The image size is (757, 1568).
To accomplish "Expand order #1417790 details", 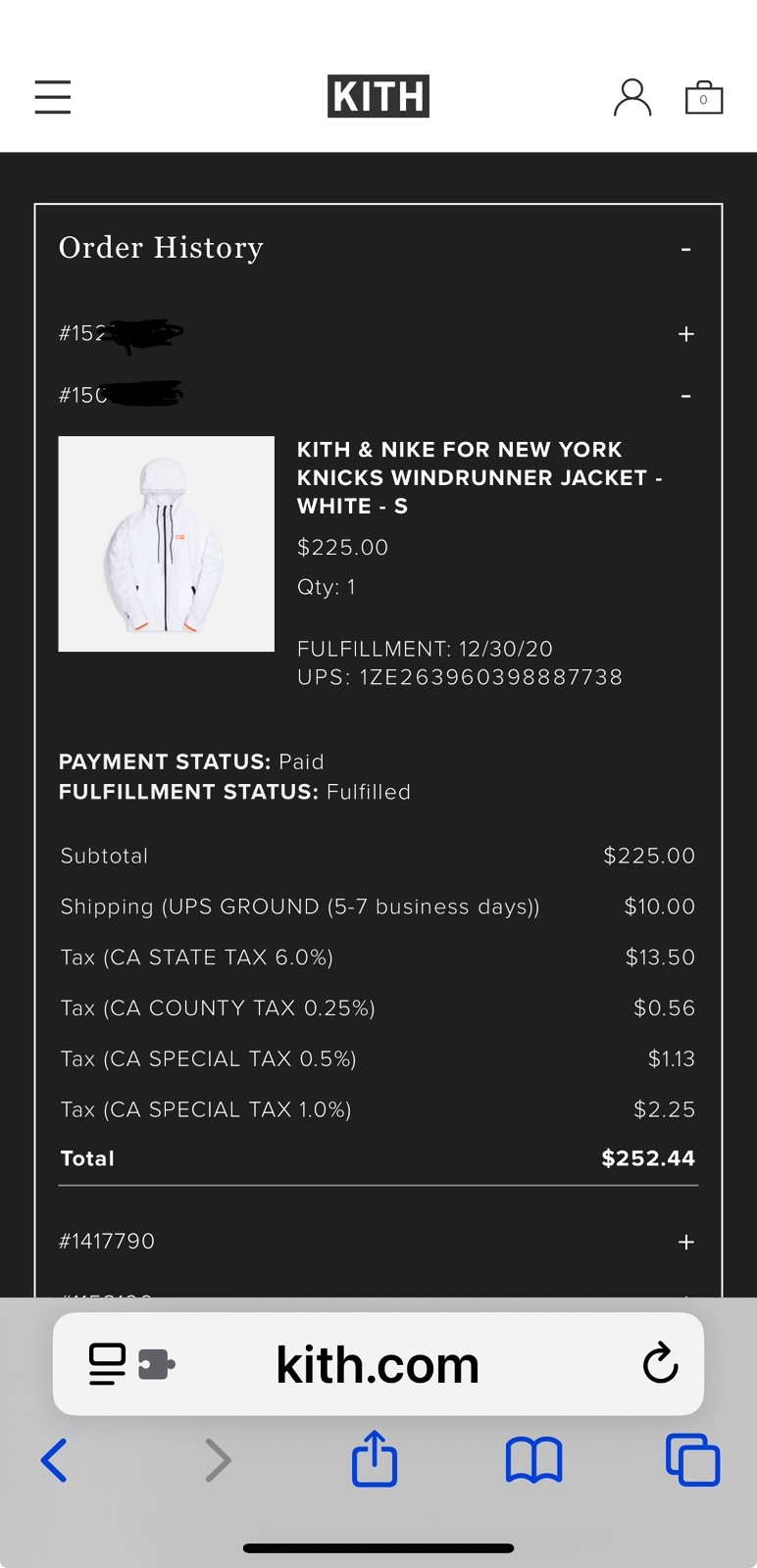I will [x=686, y=1242].
